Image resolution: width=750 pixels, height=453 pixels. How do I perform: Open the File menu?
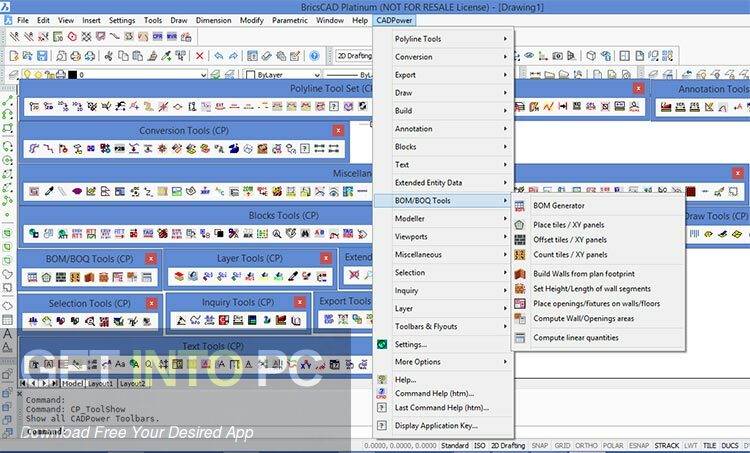(23, 20)
